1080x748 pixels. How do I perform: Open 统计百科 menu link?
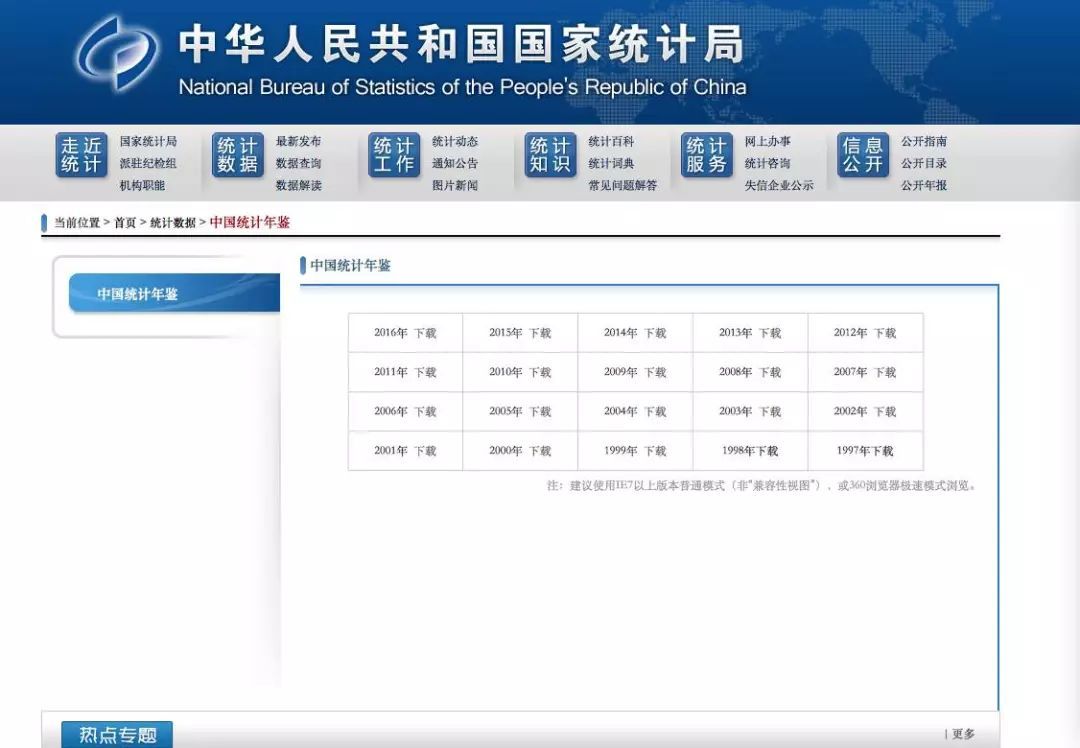611,141
